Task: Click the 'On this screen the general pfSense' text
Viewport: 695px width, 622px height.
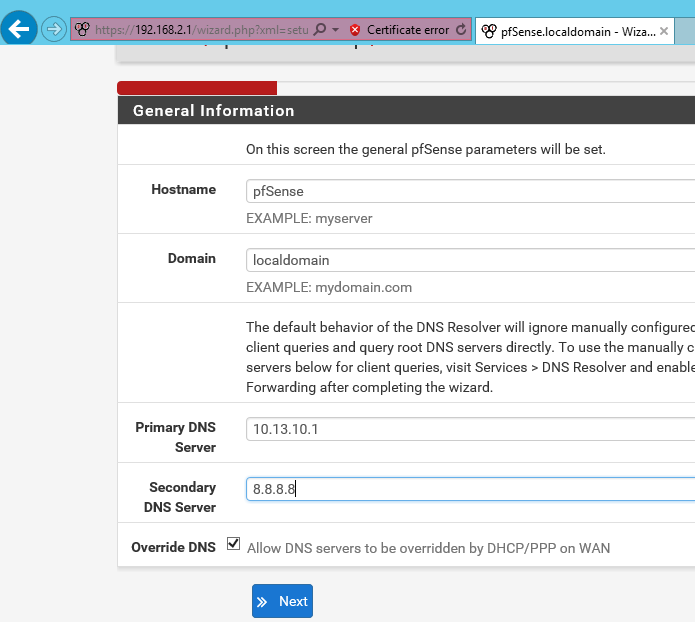Action: [426, 149]
